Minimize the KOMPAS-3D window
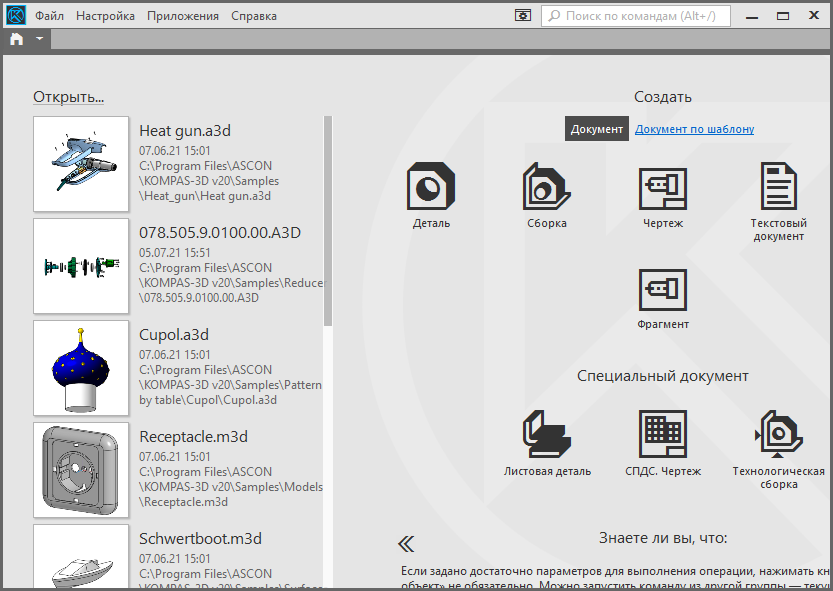This screenshot has height=591, width=833. coord(752,16)
